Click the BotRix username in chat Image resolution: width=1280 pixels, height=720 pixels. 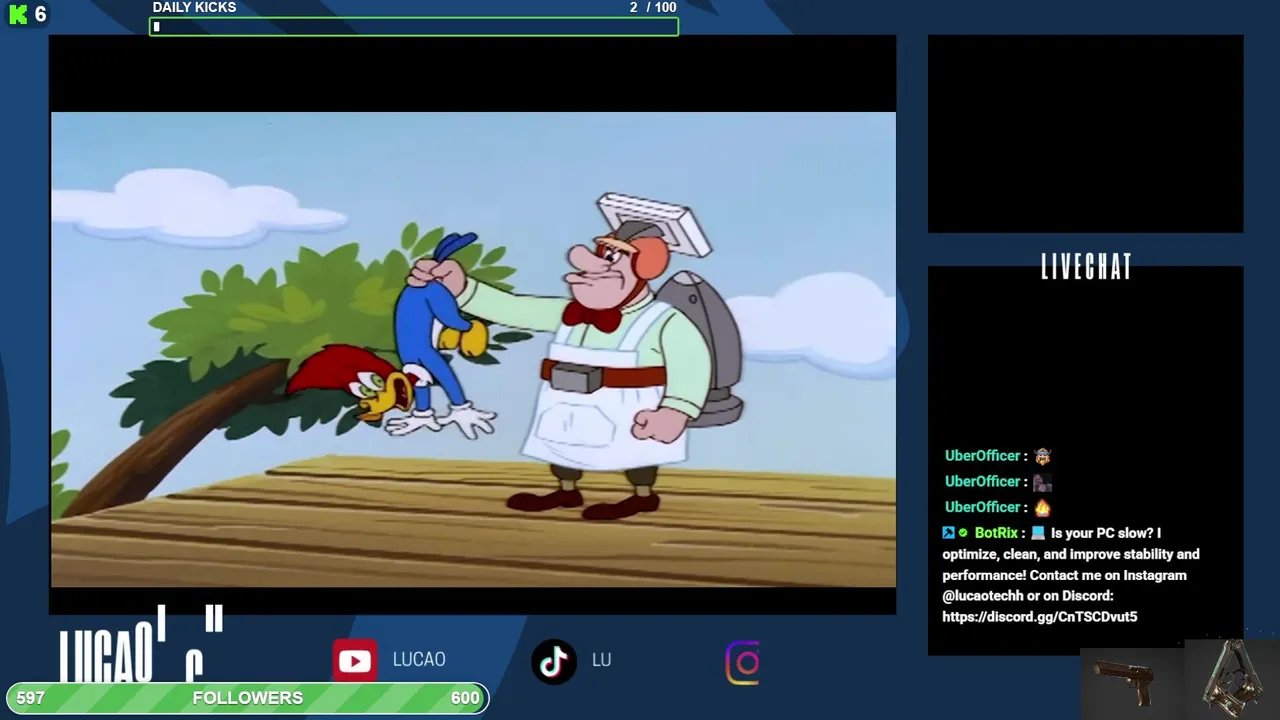pos(996,533)
